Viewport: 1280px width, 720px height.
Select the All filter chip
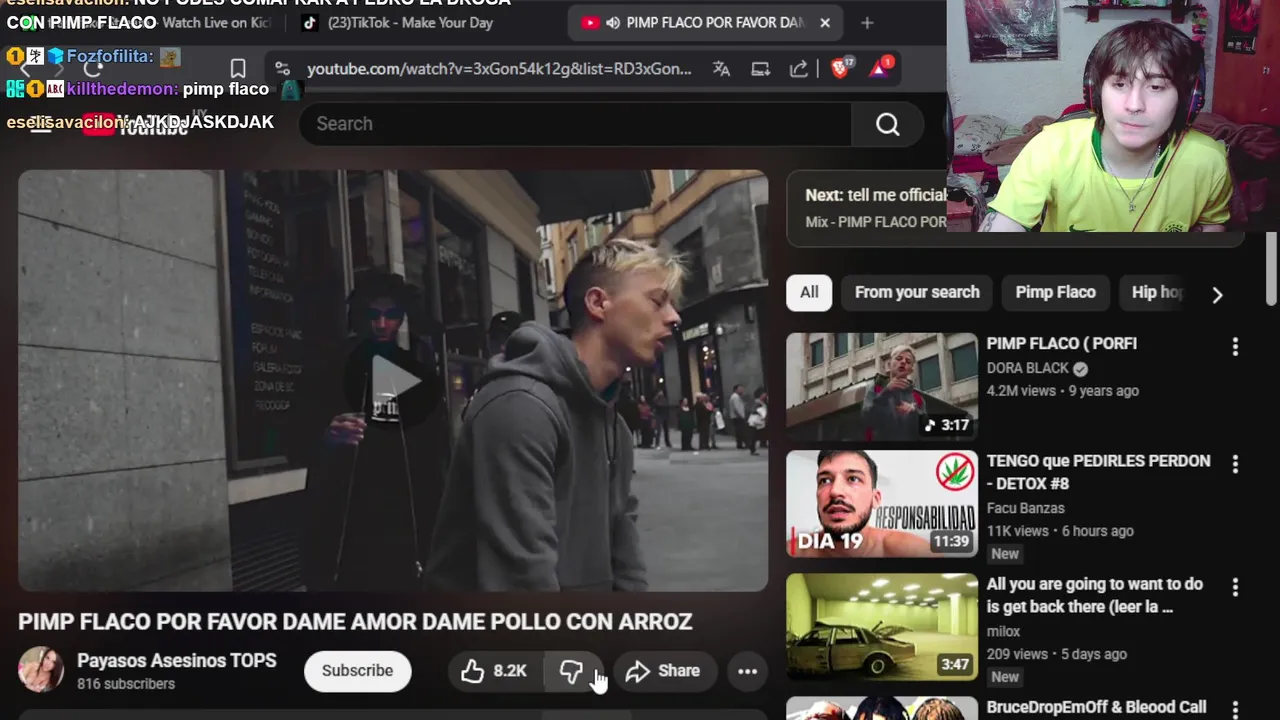coord(809,292)
